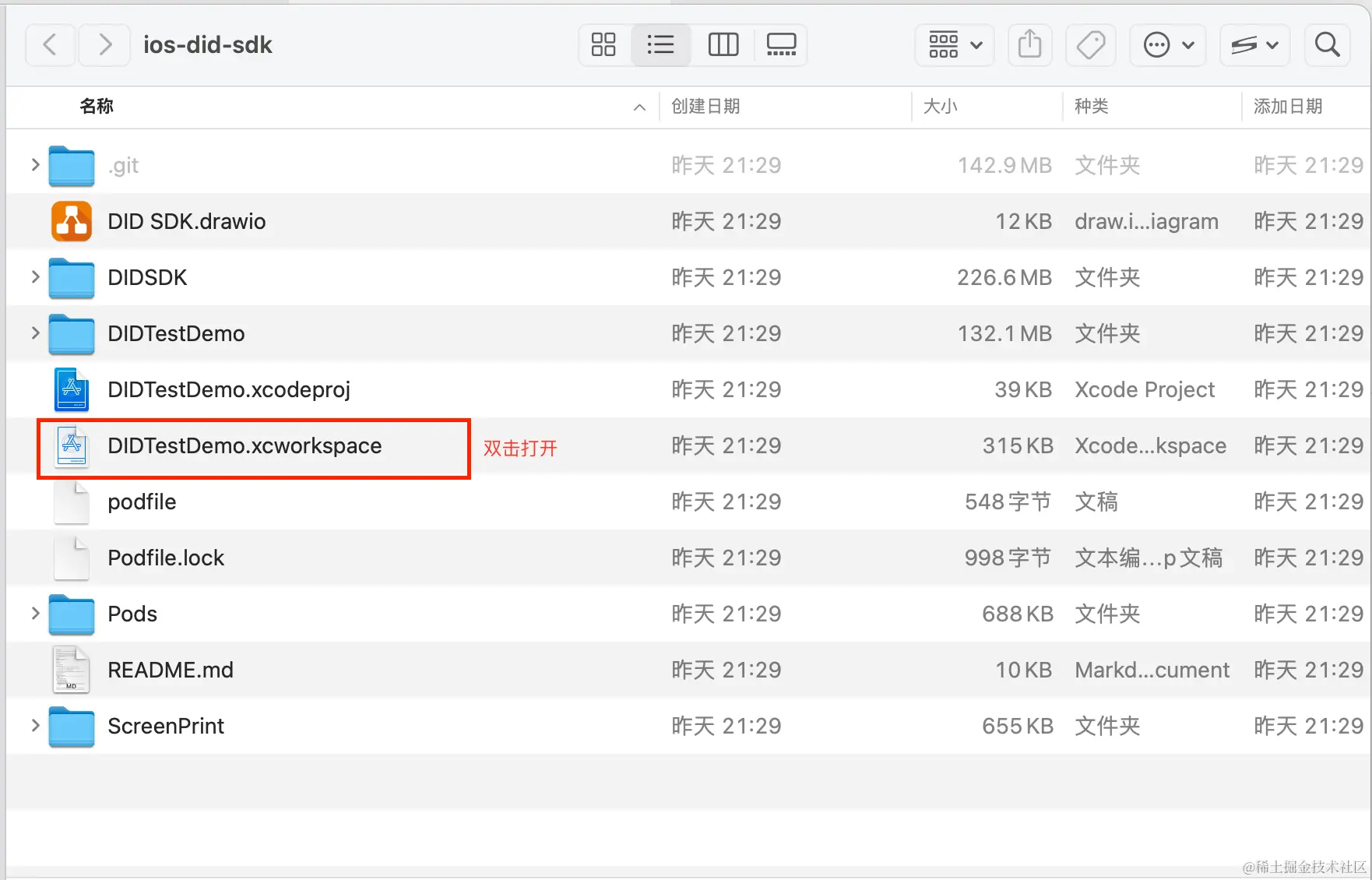Select the Pods folder name

pyautogui.click(x=132, y=614)
